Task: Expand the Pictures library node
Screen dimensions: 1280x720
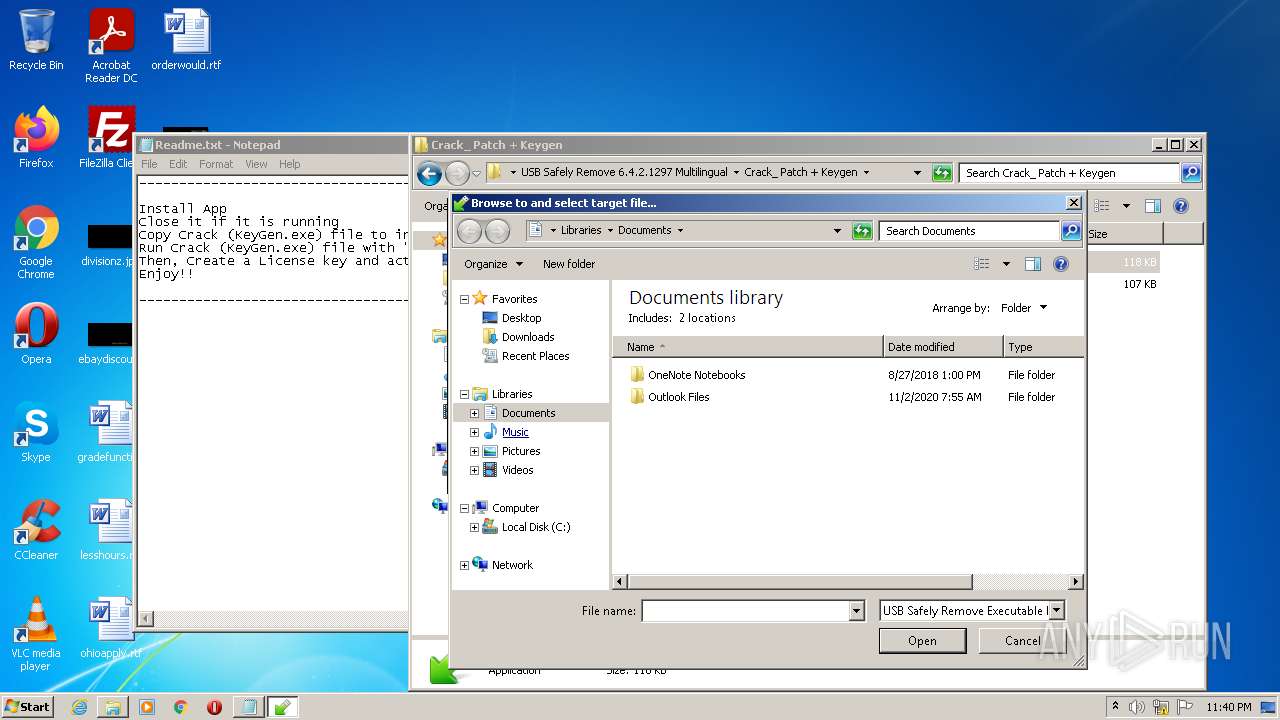Action: (474, 451)
